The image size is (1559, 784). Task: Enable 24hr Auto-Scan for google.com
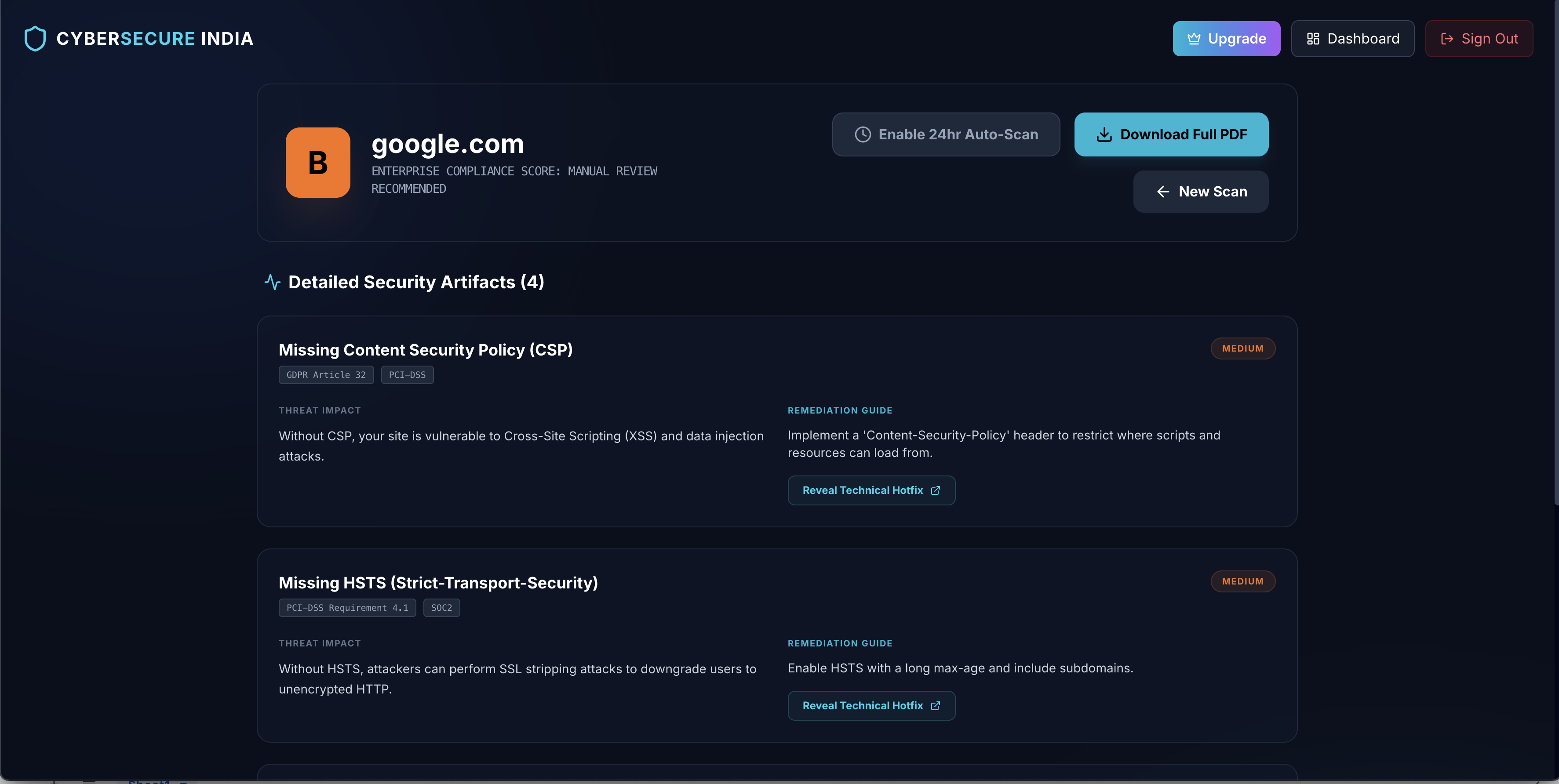(946, 134)
